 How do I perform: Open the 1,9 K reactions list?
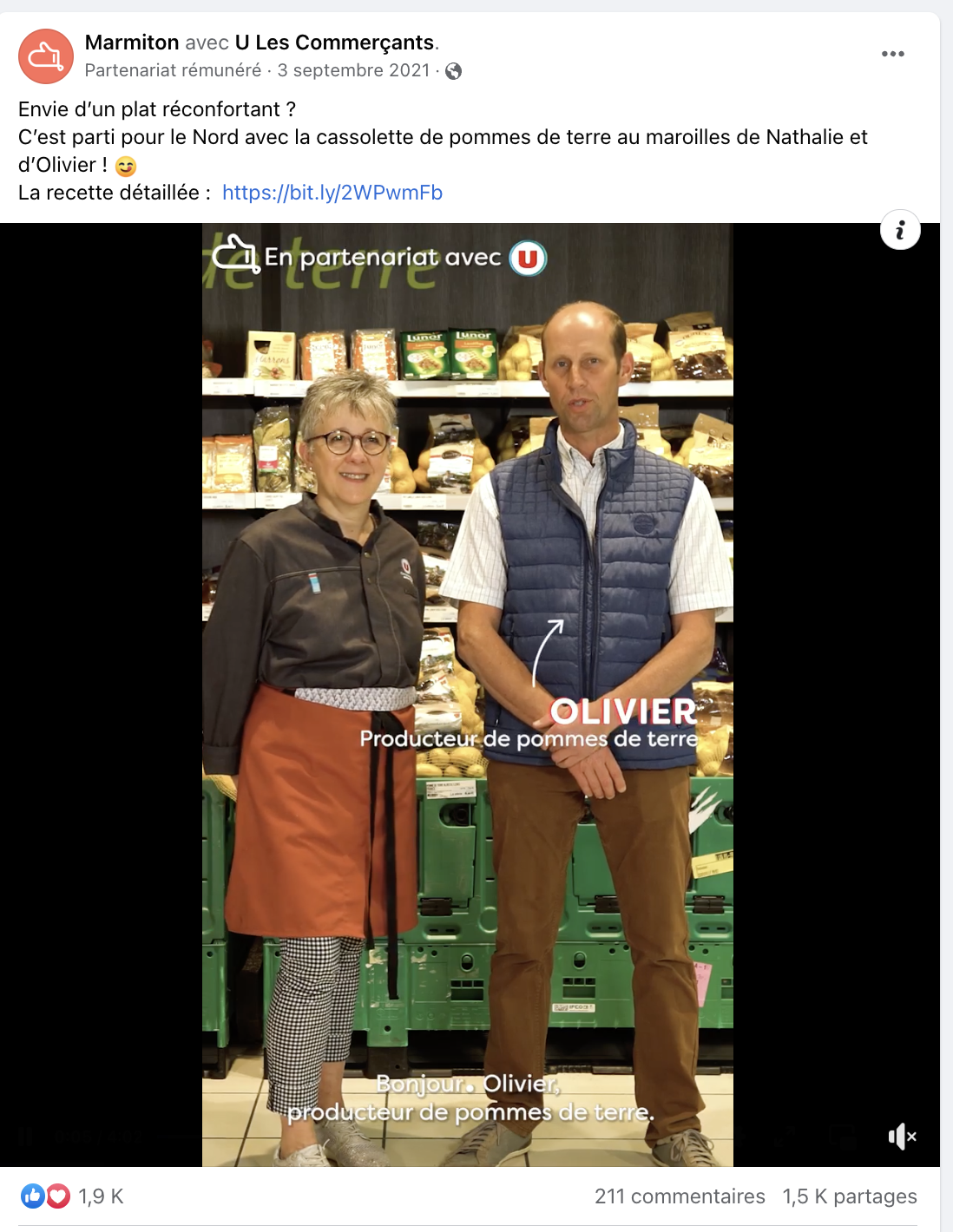(101, 1196)
